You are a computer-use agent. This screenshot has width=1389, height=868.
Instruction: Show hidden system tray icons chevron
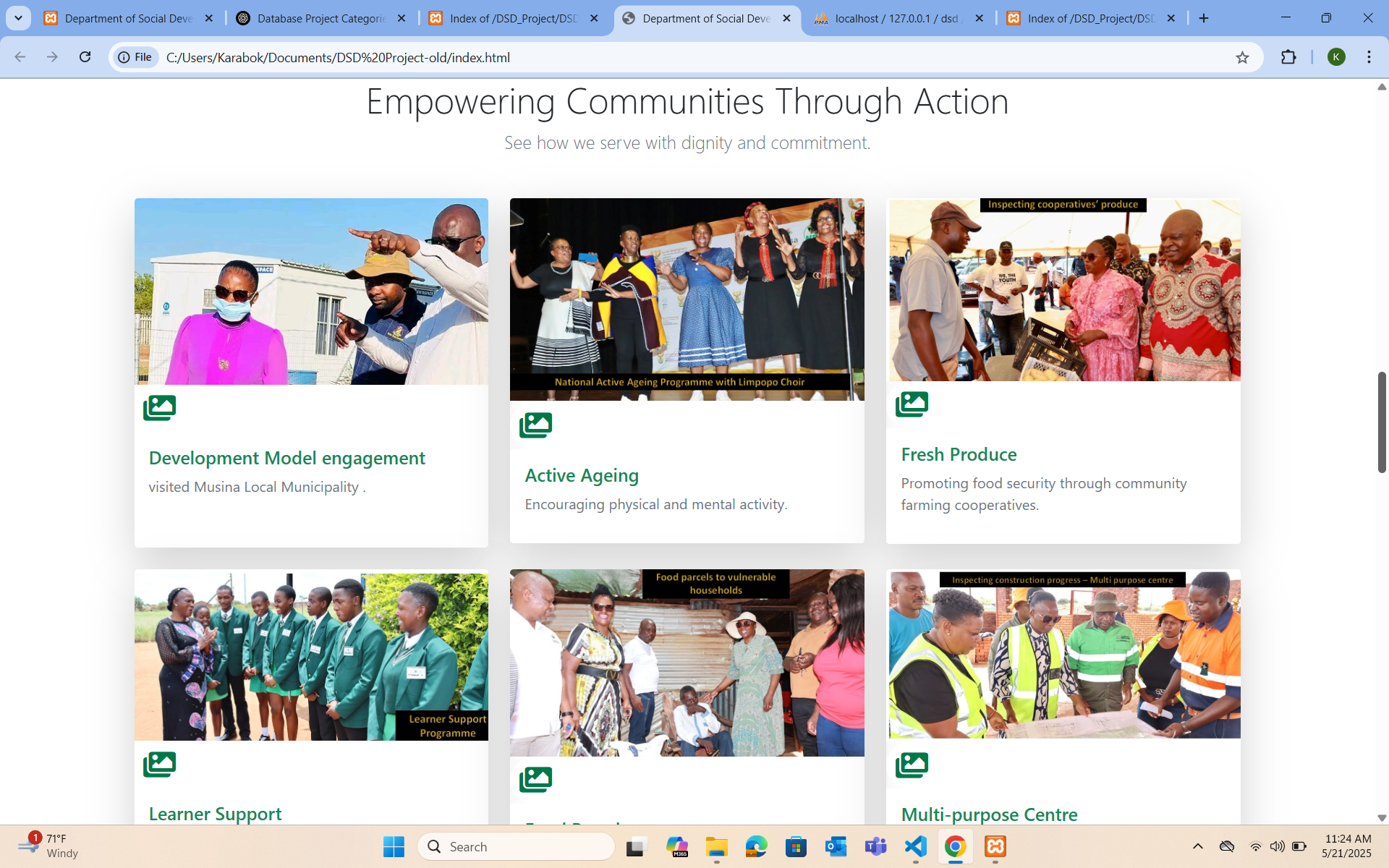coord(1198,846)
